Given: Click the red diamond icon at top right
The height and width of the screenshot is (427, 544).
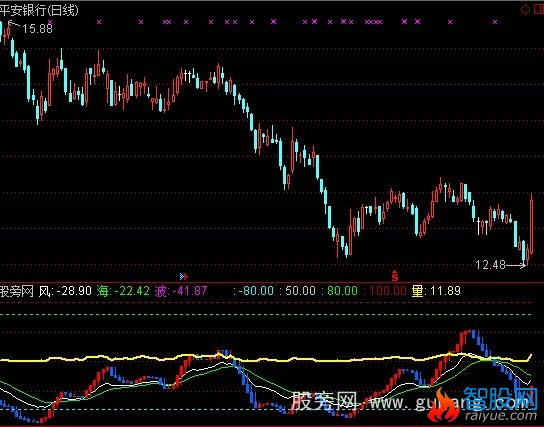Looking at the screenshot, I should coord(525,10).
